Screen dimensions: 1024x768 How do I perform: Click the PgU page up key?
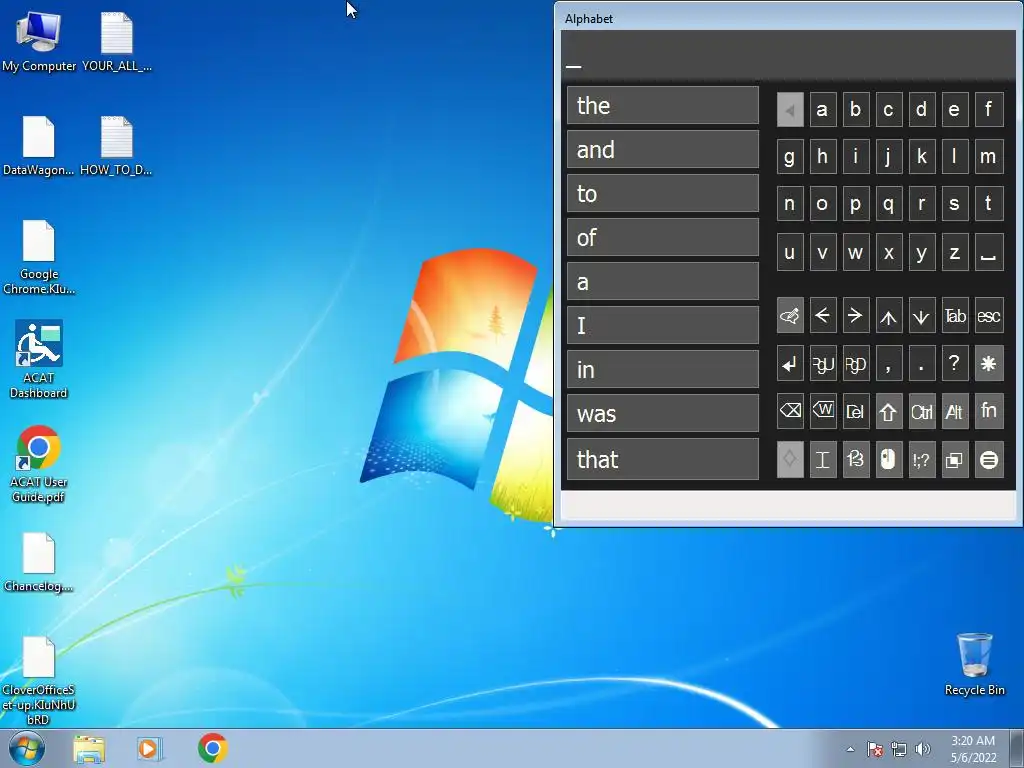(x=823, y=364)
